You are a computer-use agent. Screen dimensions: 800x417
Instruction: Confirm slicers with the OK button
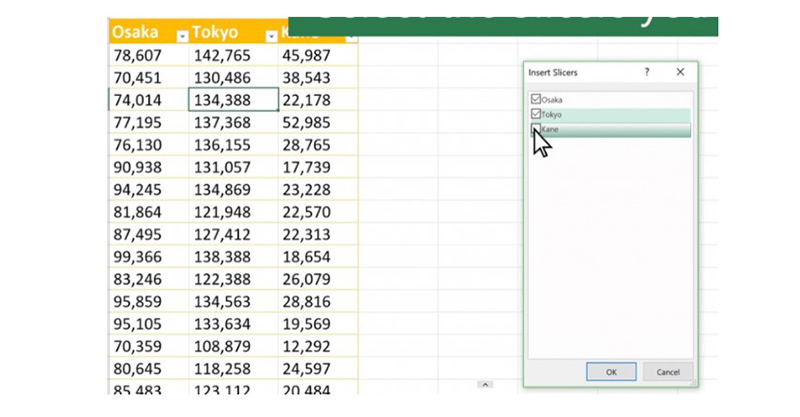point(611,372)
